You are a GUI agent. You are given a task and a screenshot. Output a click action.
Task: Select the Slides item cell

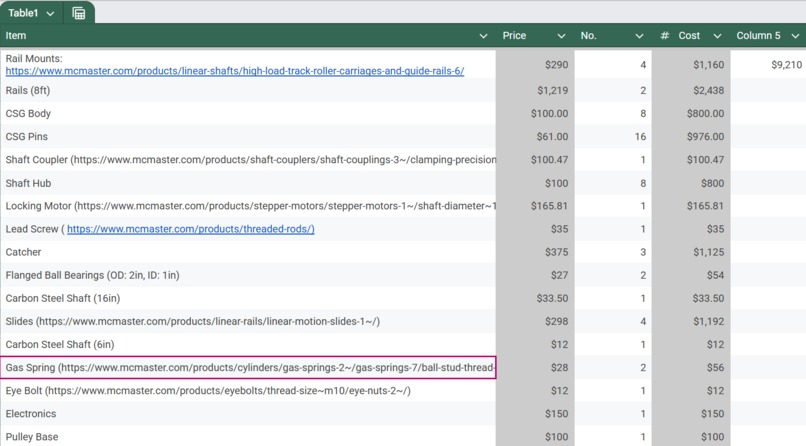coord(248,322)
